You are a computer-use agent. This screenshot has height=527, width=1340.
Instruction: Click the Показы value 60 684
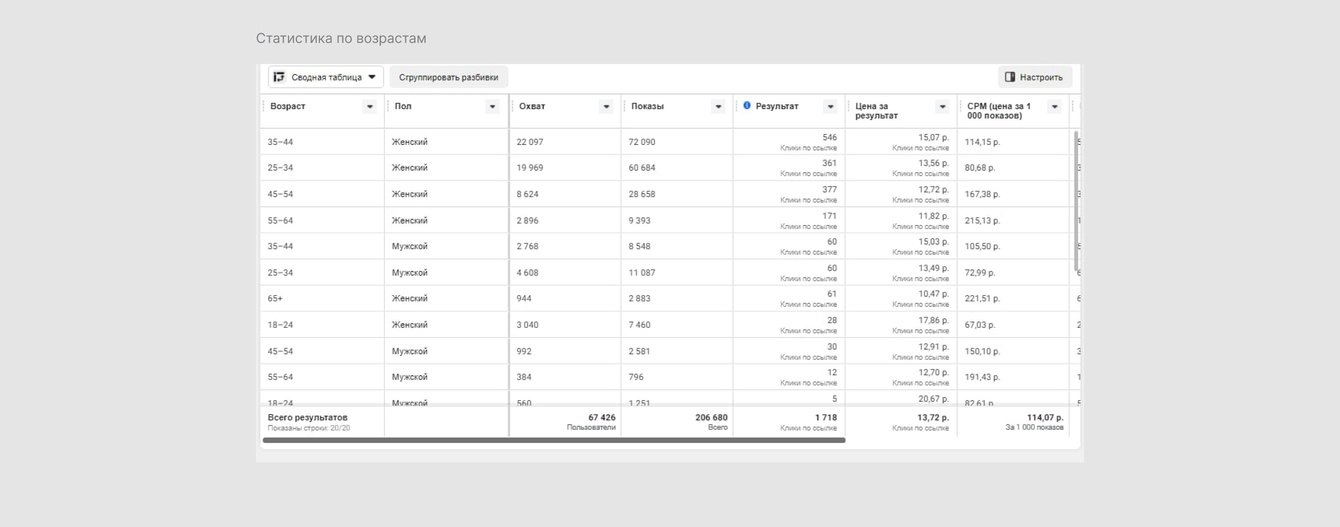click(642, 168)
